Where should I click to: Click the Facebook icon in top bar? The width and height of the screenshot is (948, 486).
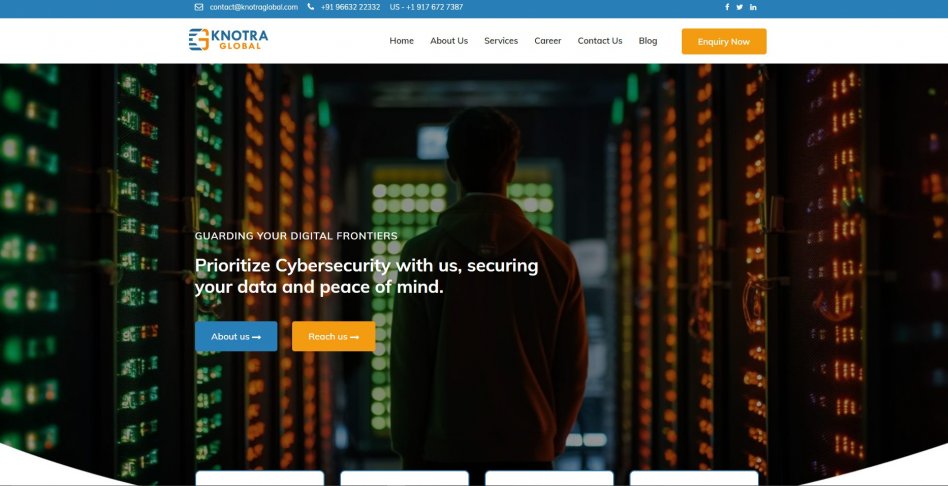[x=727, y=7]
